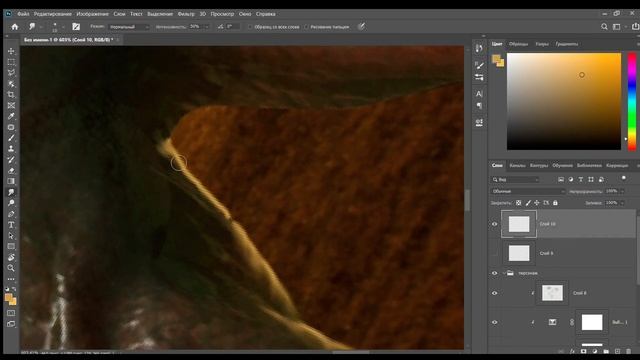Click the layer style fx icon

pyautogui.click(x=572, y=351)
